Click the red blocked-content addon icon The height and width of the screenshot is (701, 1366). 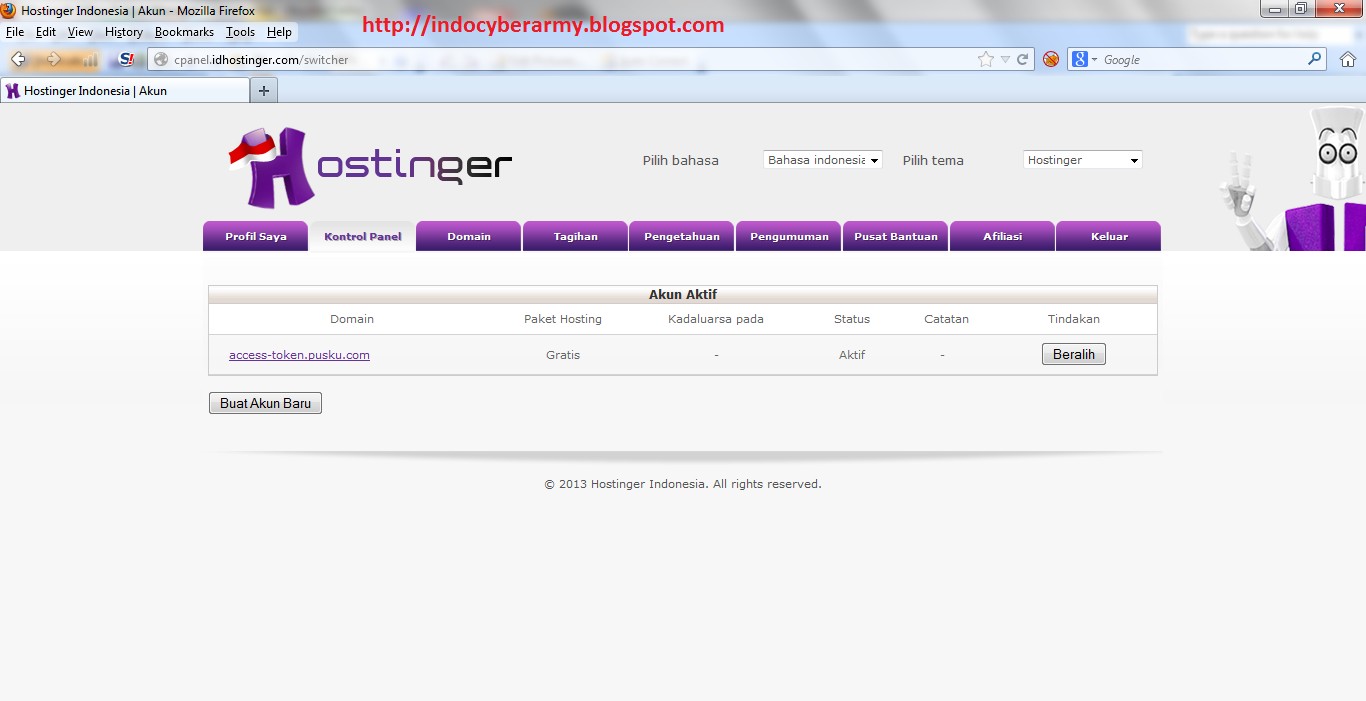pos(1051,60)
